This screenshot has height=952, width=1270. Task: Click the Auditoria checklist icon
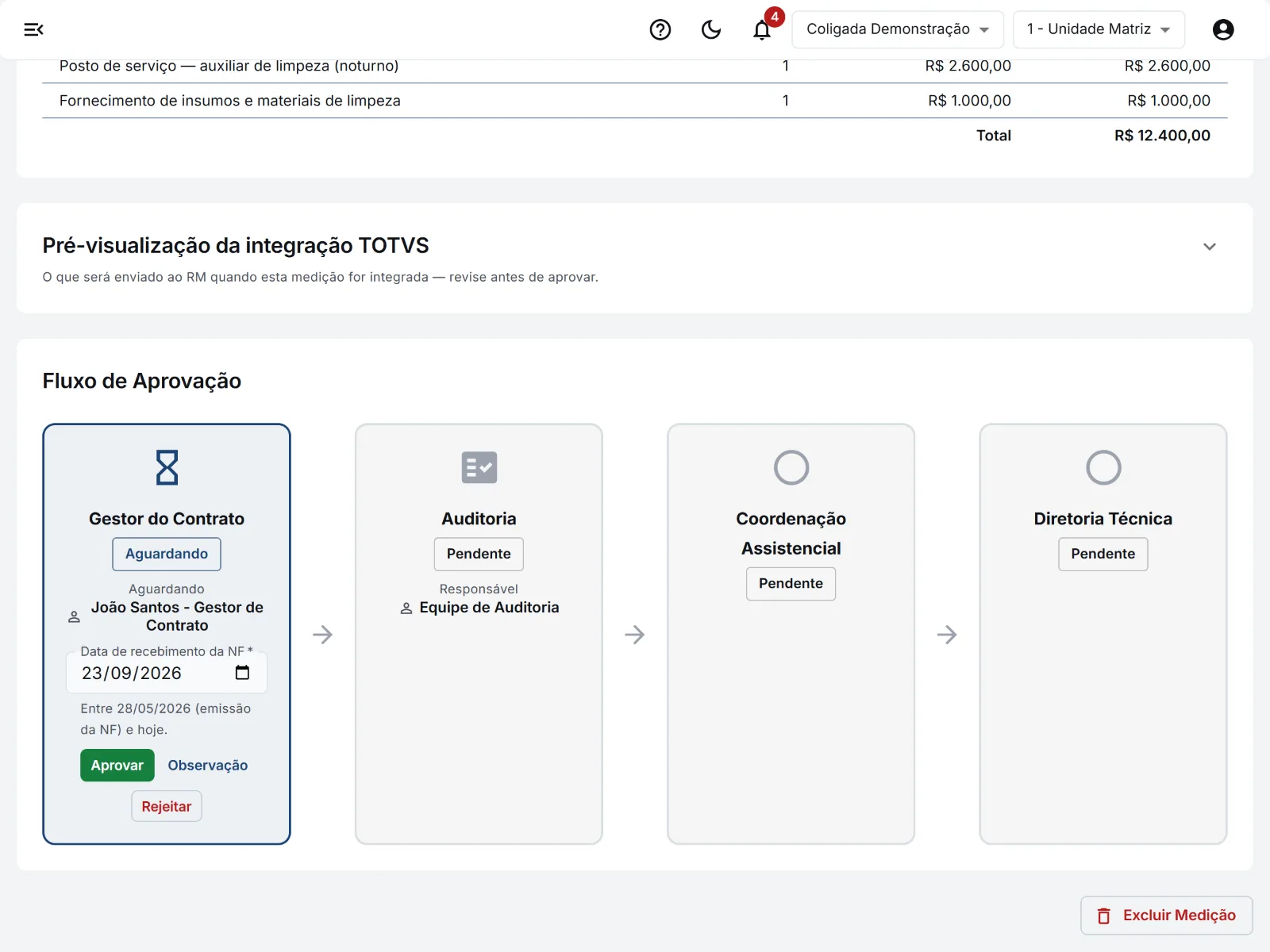tap(479, 467)
